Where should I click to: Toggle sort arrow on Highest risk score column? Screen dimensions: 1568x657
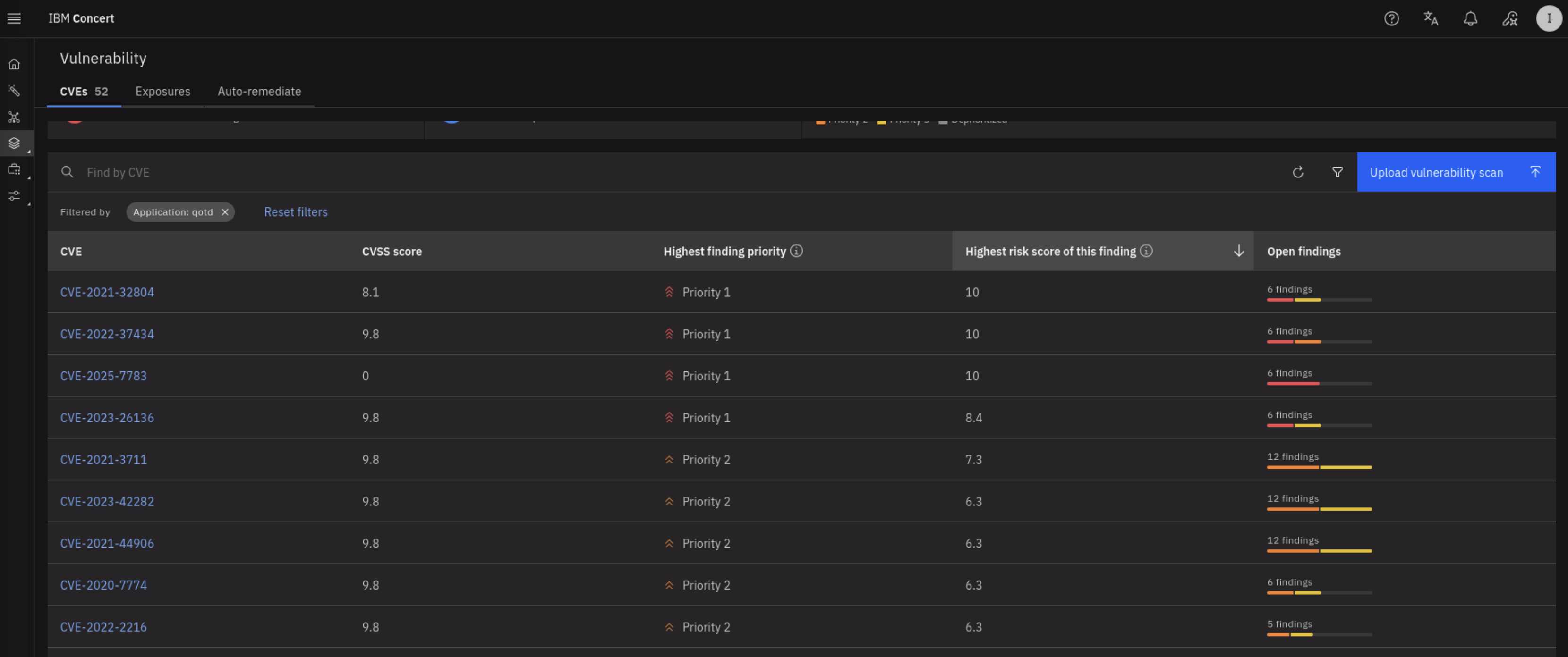(1238, 251)
